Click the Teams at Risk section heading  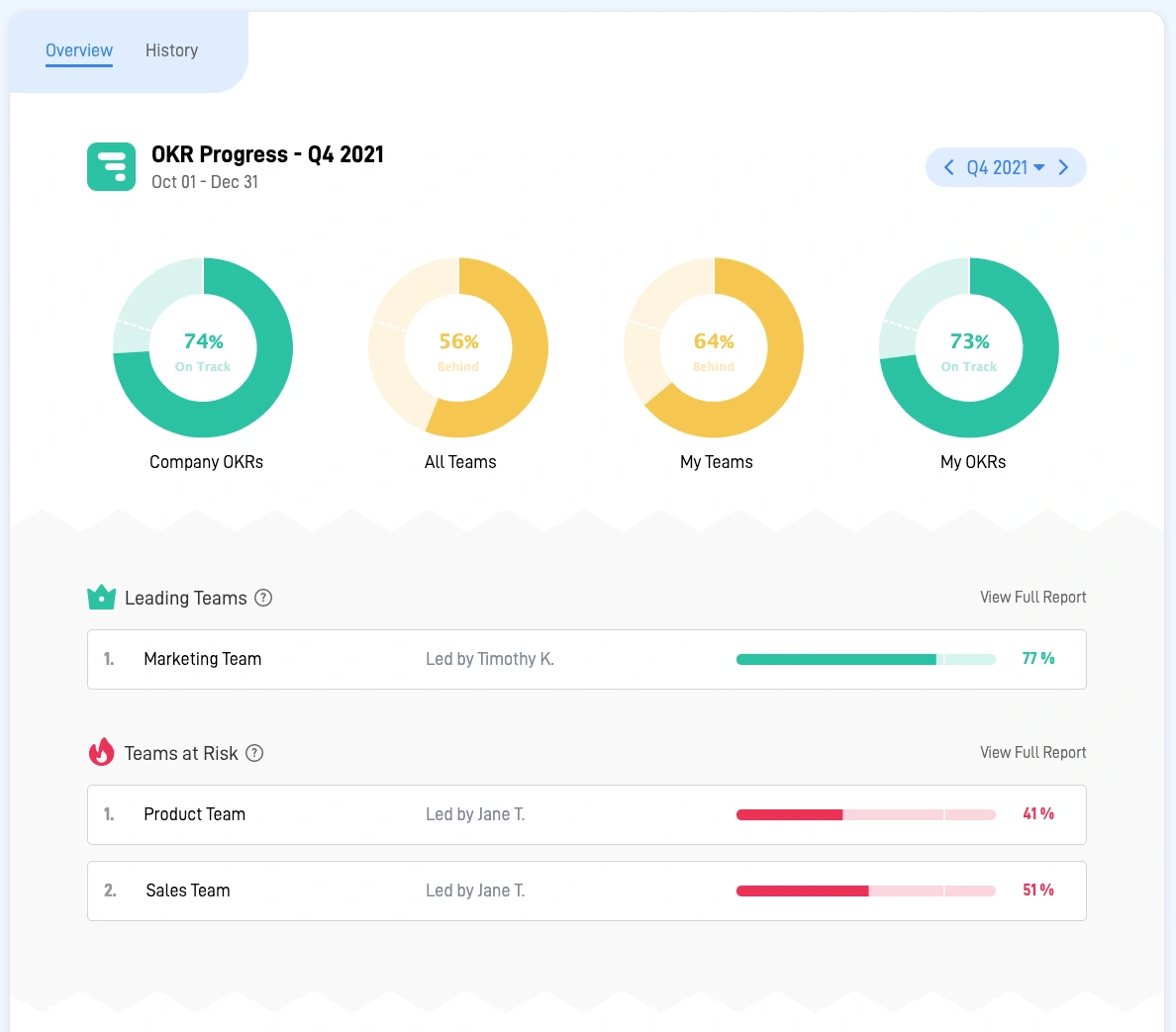181,753
